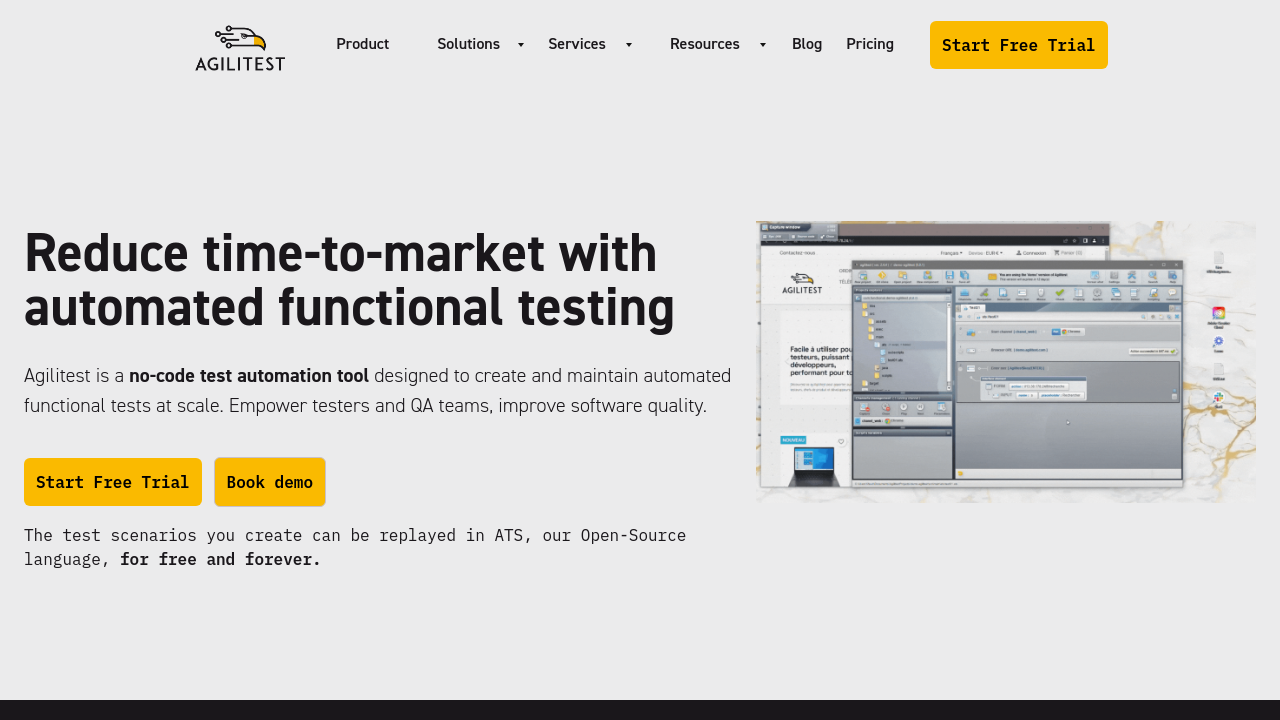Click the Adobe Creative Cloud icon in the screenshot
Image resolution: width=1280 pixels, height=720 pixels.
pyautogui.click(x=1218, y=314)
